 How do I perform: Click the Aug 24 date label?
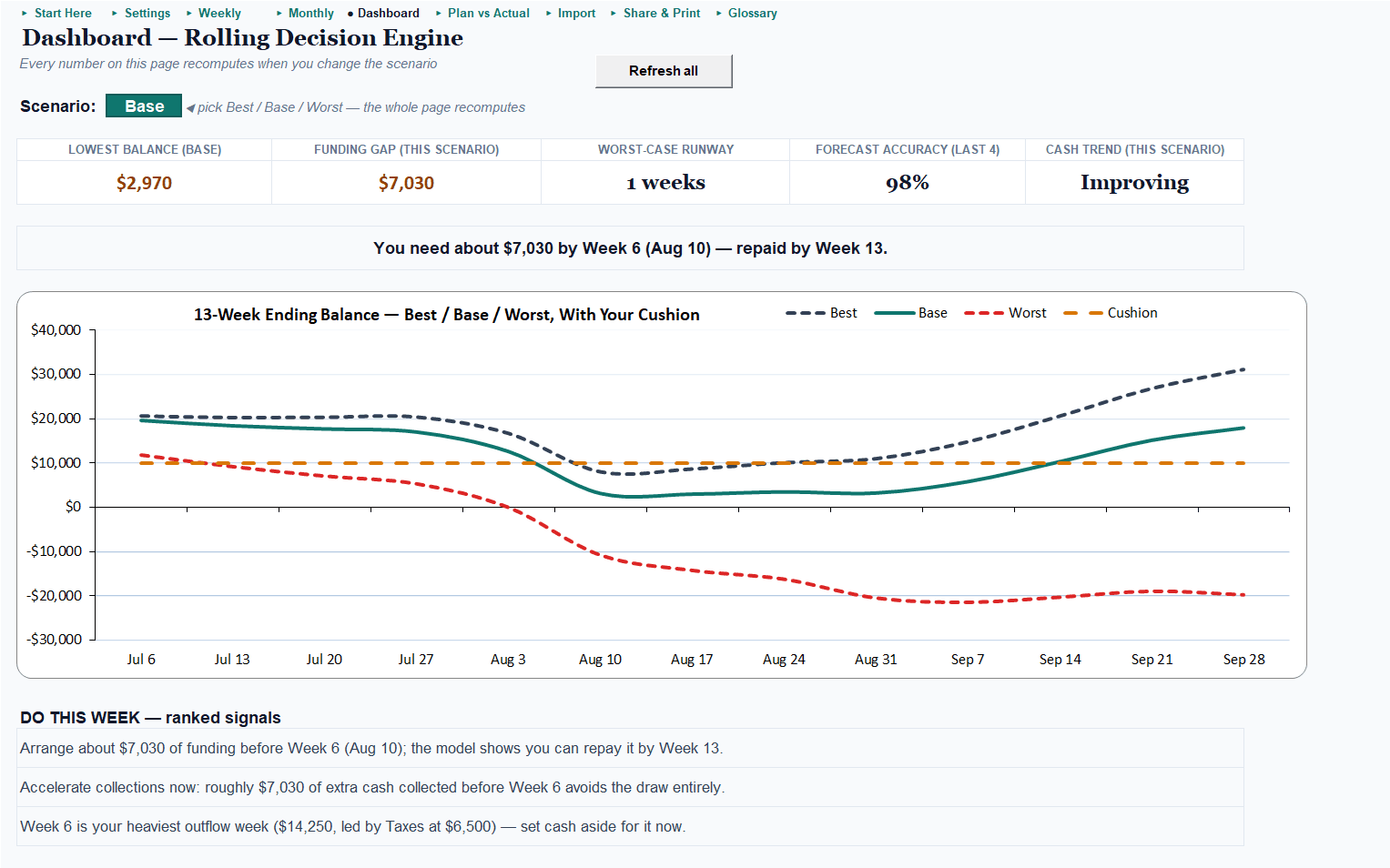coord(784,660)
